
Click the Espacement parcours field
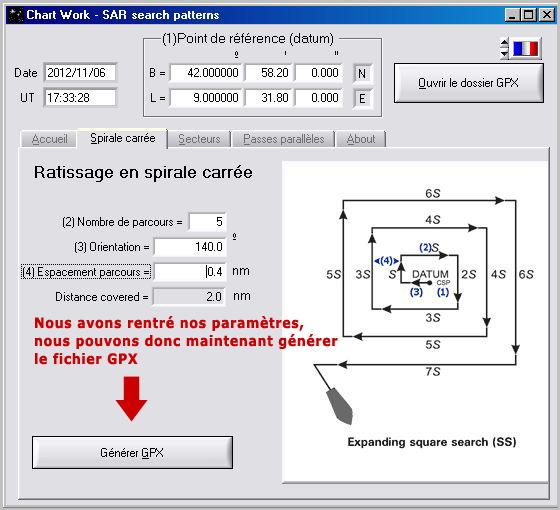(190, 272)
